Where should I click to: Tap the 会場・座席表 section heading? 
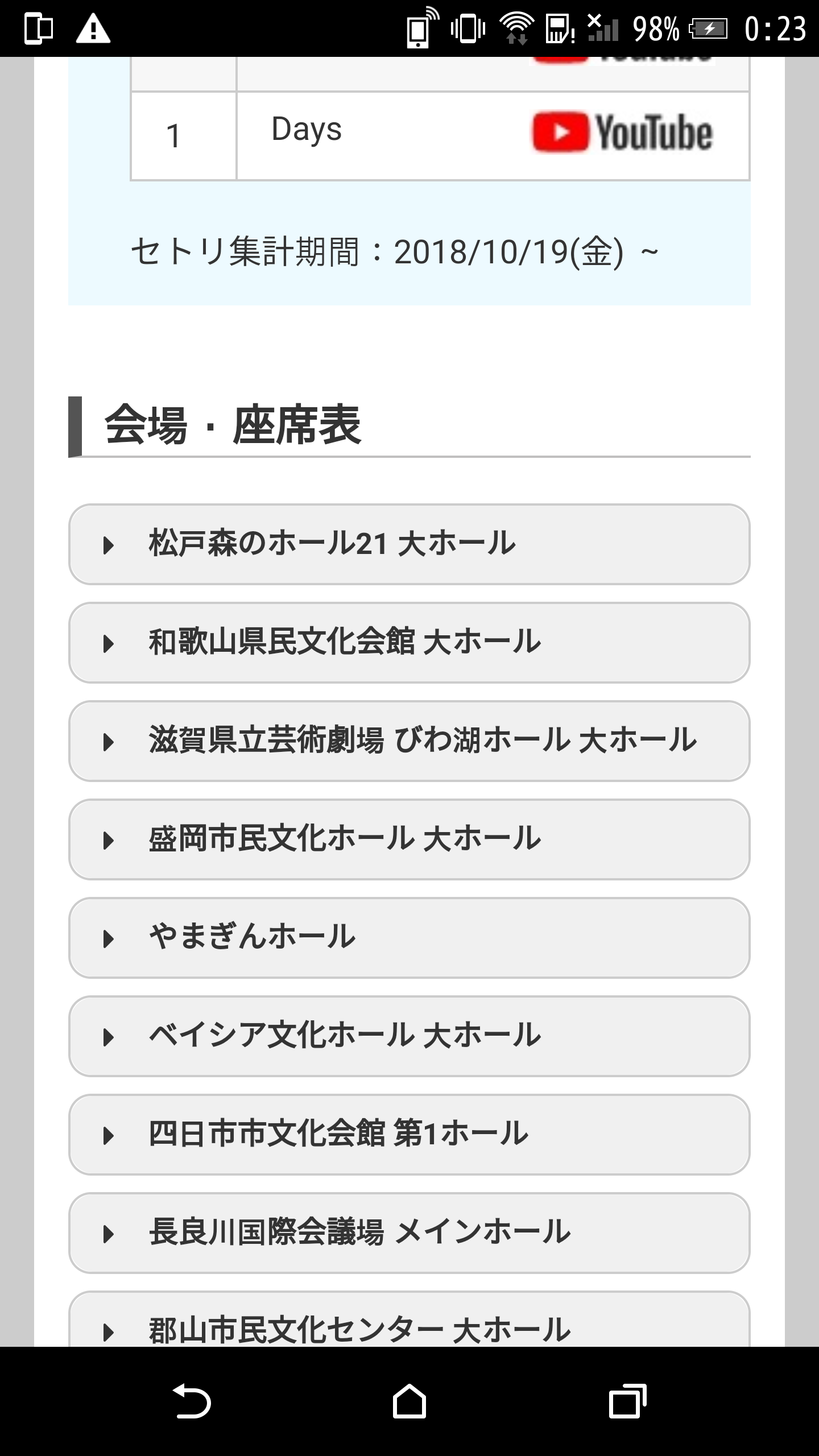[x=233, y=425]
